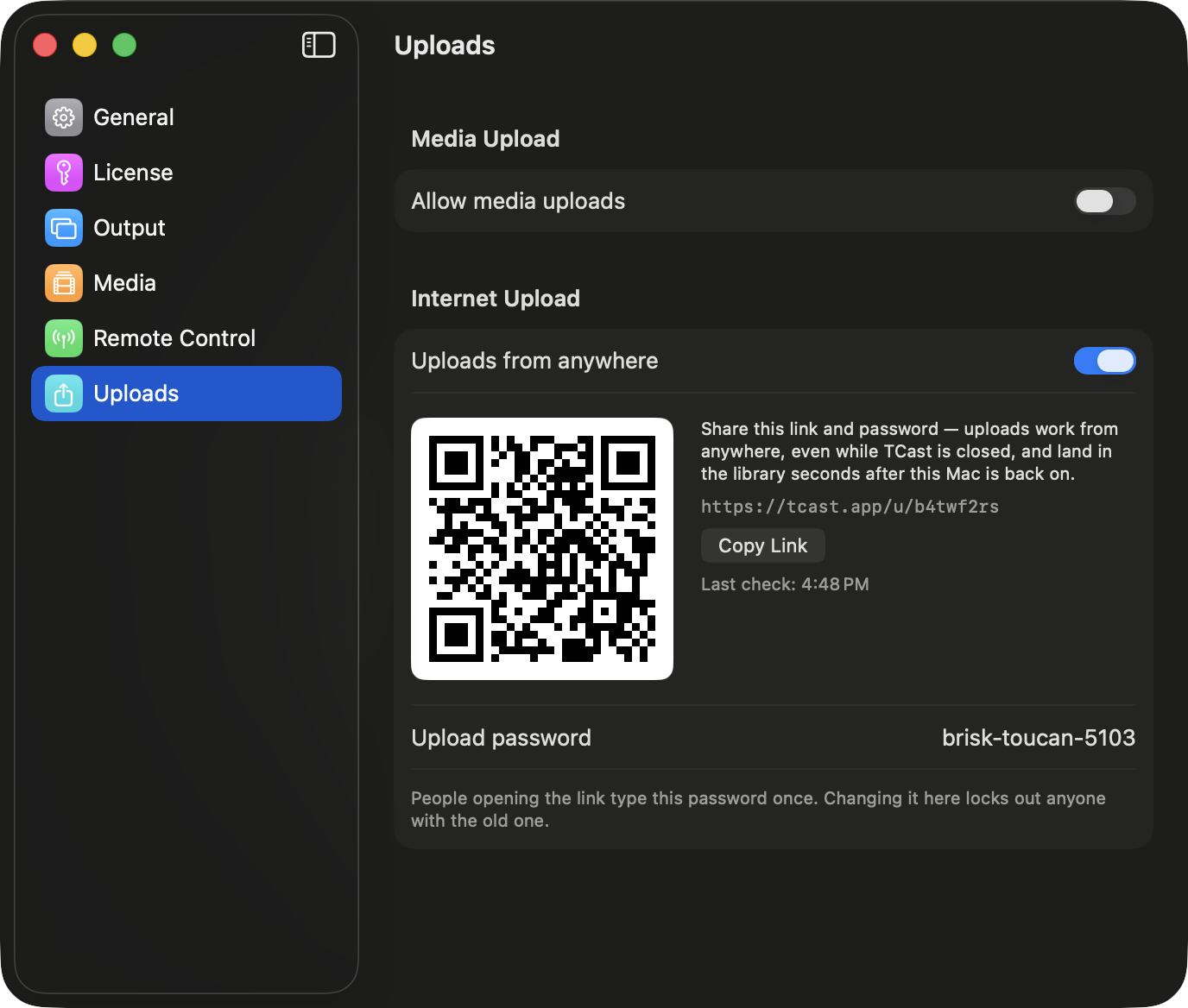Click the upload QR code image
The image size is (1188, 1008).
point(542,549)
